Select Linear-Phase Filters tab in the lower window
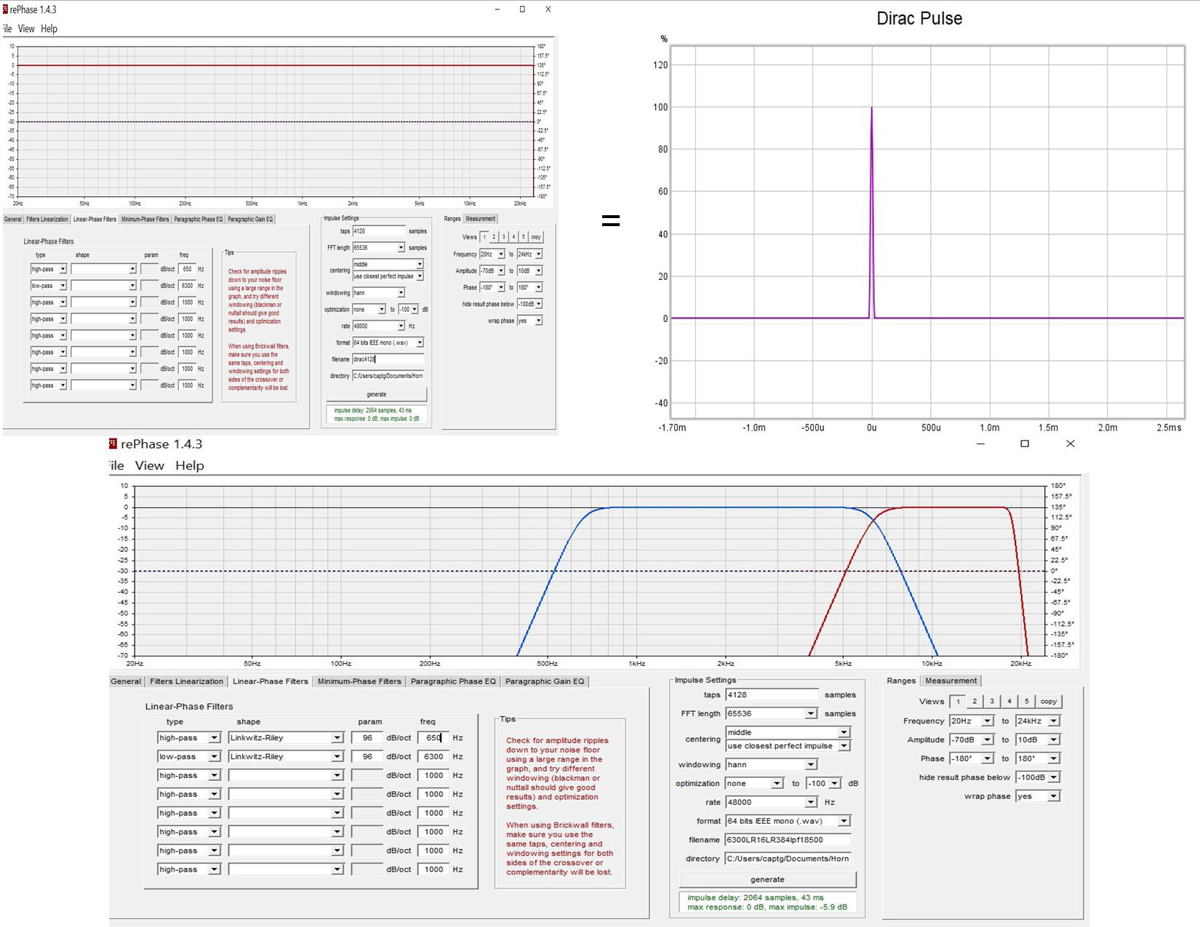Viewport: 1200px width, 927px height. 270,682
